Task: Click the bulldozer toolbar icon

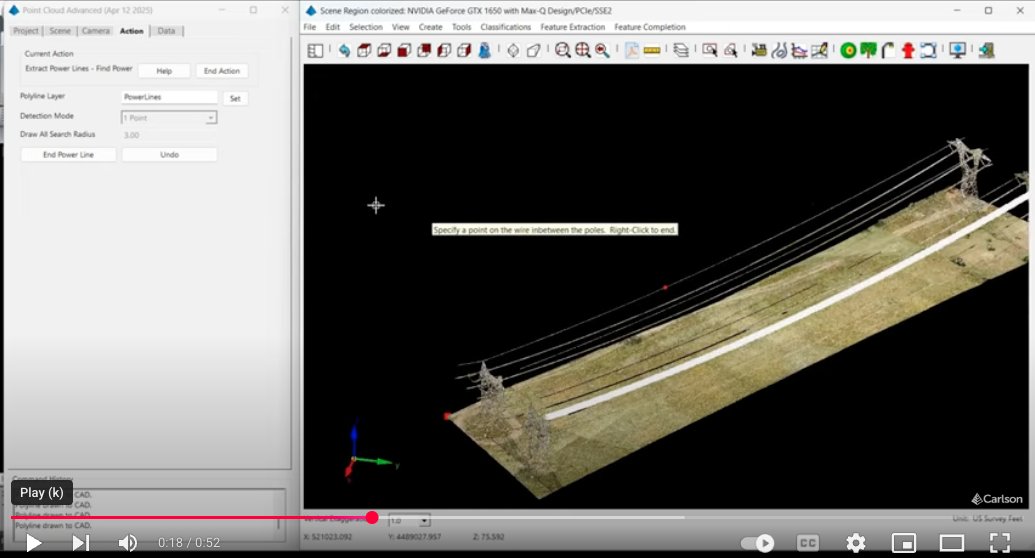Action: click(759, 50)
